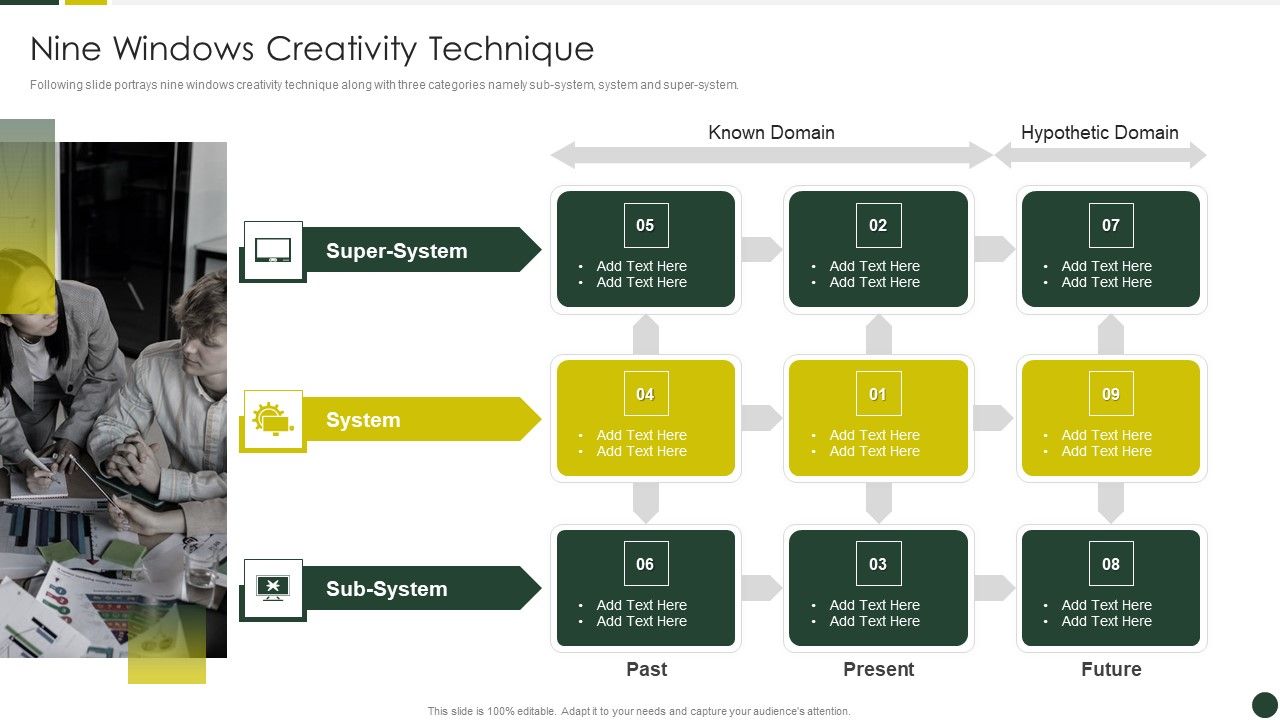Click the number box 03
Image resolution: width=1280 pixels, height=720 pixels.
click(878, 564)
